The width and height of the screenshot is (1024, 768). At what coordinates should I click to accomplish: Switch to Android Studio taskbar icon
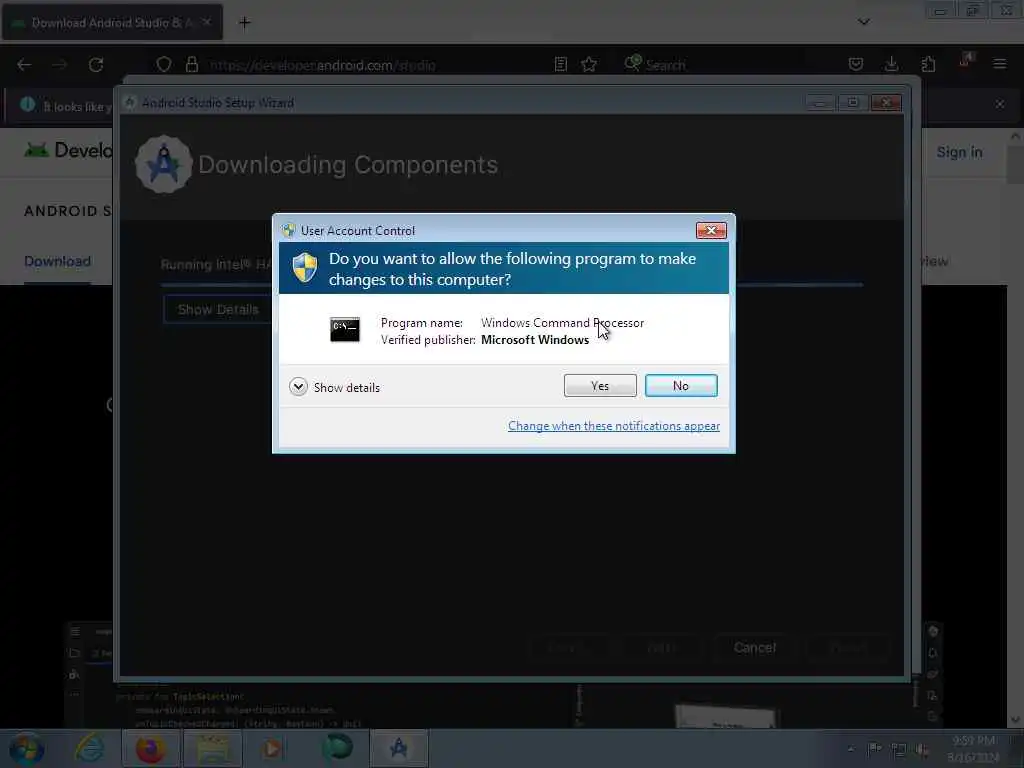399,748
